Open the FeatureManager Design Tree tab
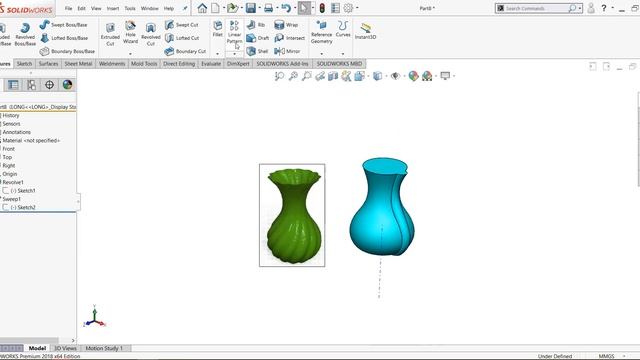The width and height of the screenshot is (640, 360). pyautogui.click(x=13, y=84)
